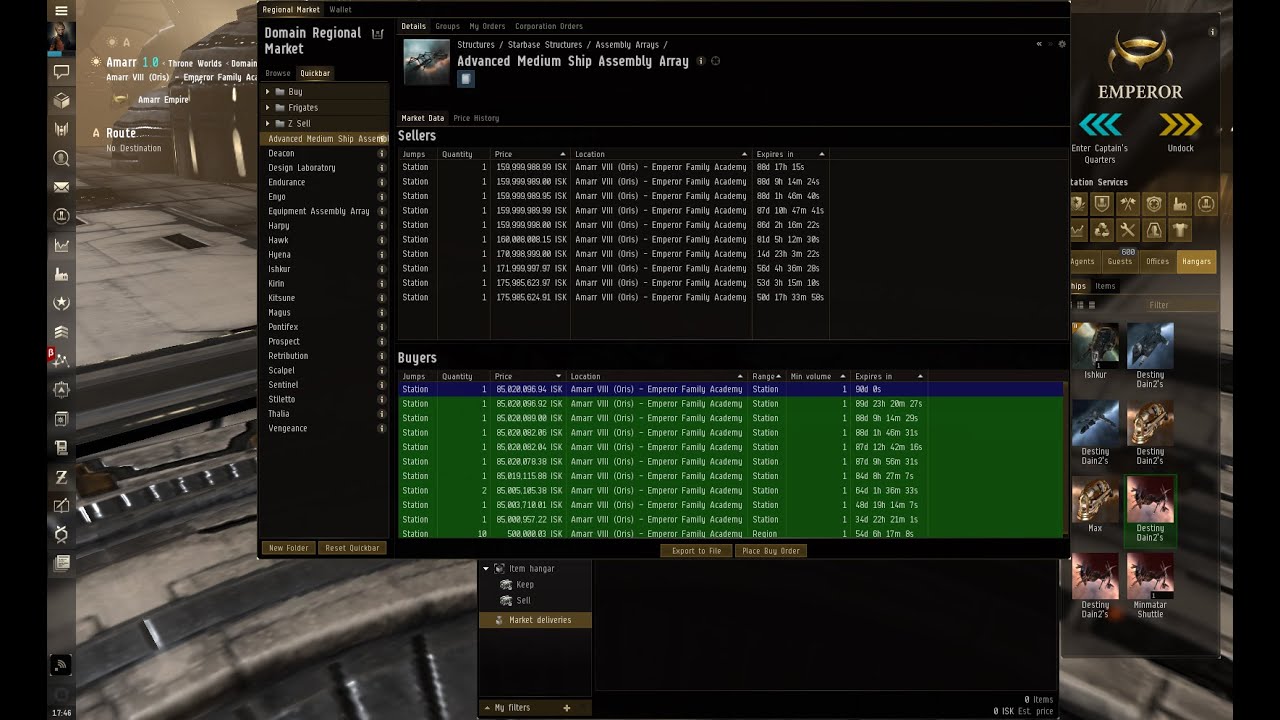Open the inventory cube icon in Neocom
The image size is (1280, 720).
click(x=61, y=100)
